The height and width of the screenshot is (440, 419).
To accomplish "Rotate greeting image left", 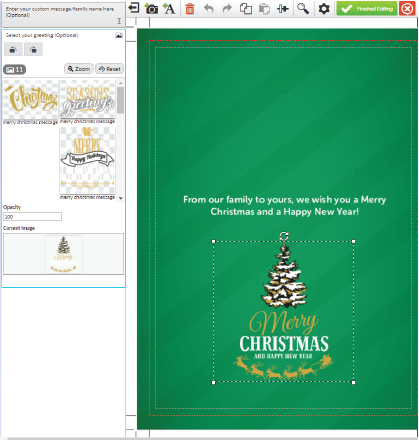I will [x=13, y=49].
